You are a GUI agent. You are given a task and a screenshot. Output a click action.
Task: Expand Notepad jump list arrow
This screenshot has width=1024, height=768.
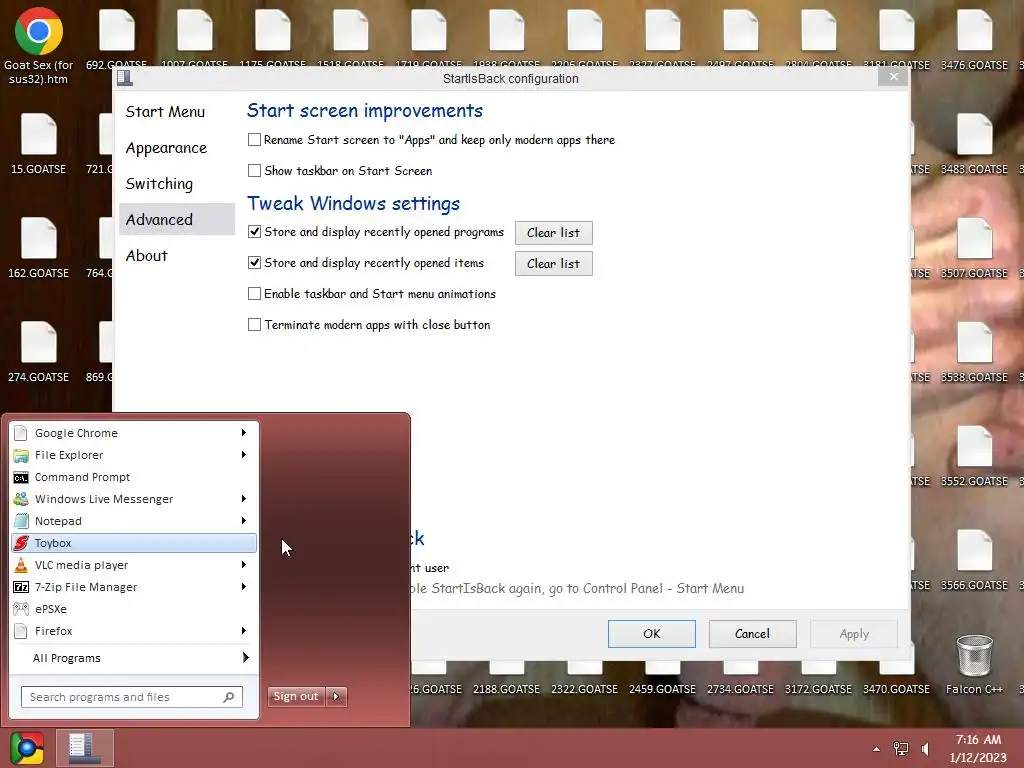(x=244, y=520)
